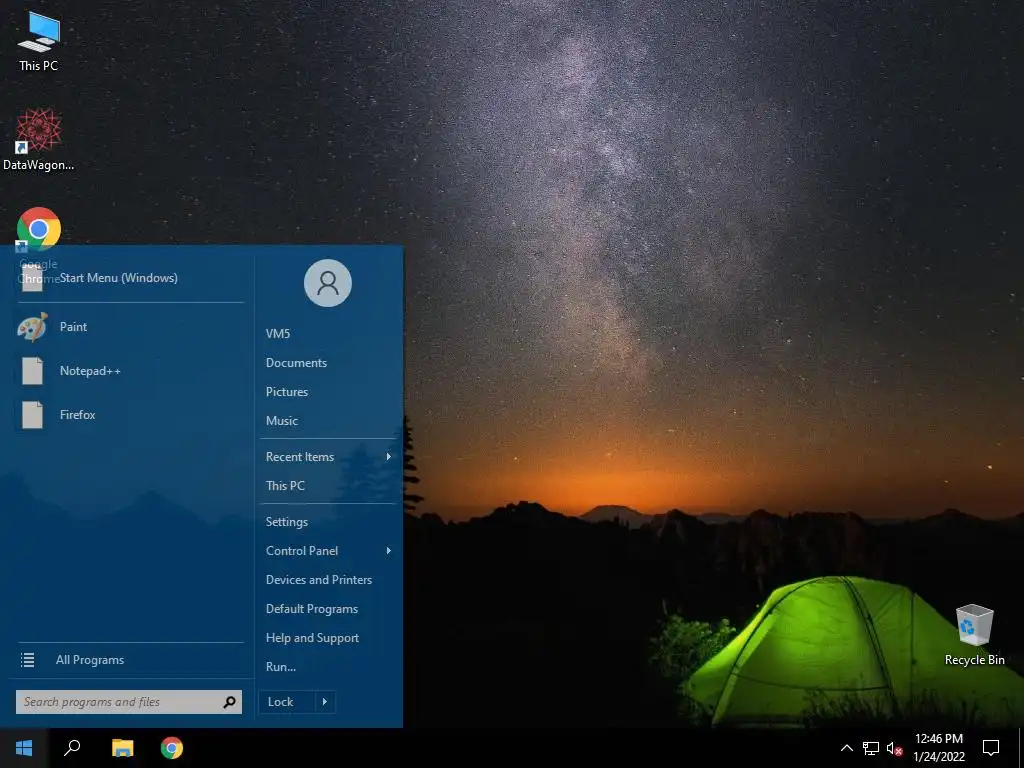
Task: Launch Chrome from the taskbar
Action: (172, 748)
